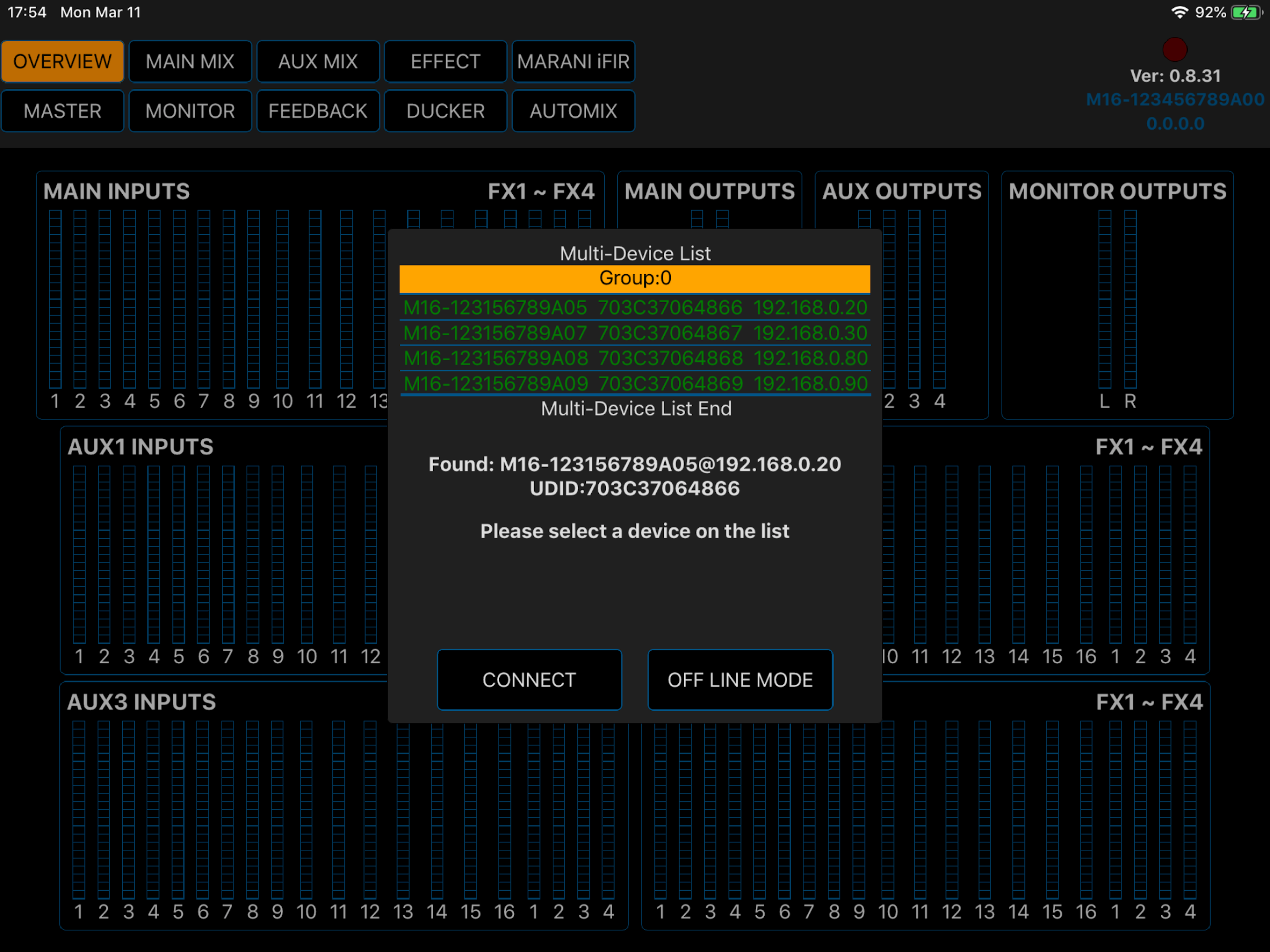Enter OFF LINE MODE

tap(740, 679)
